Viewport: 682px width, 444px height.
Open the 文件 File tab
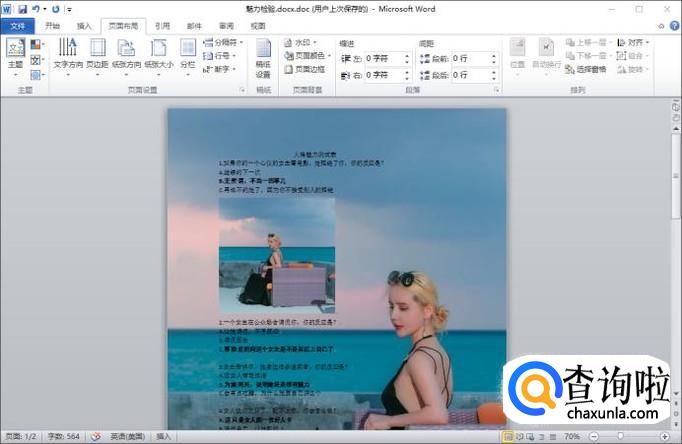(17, 26)
